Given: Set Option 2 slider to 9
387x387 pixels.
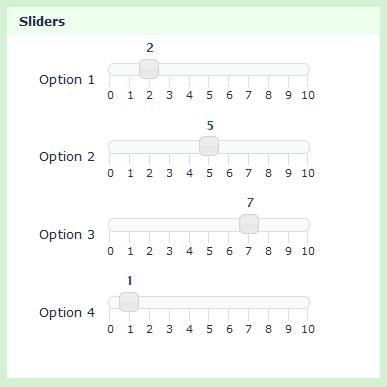Looking at the screenshot, I should pyautogui.click(x=288, y=147).
